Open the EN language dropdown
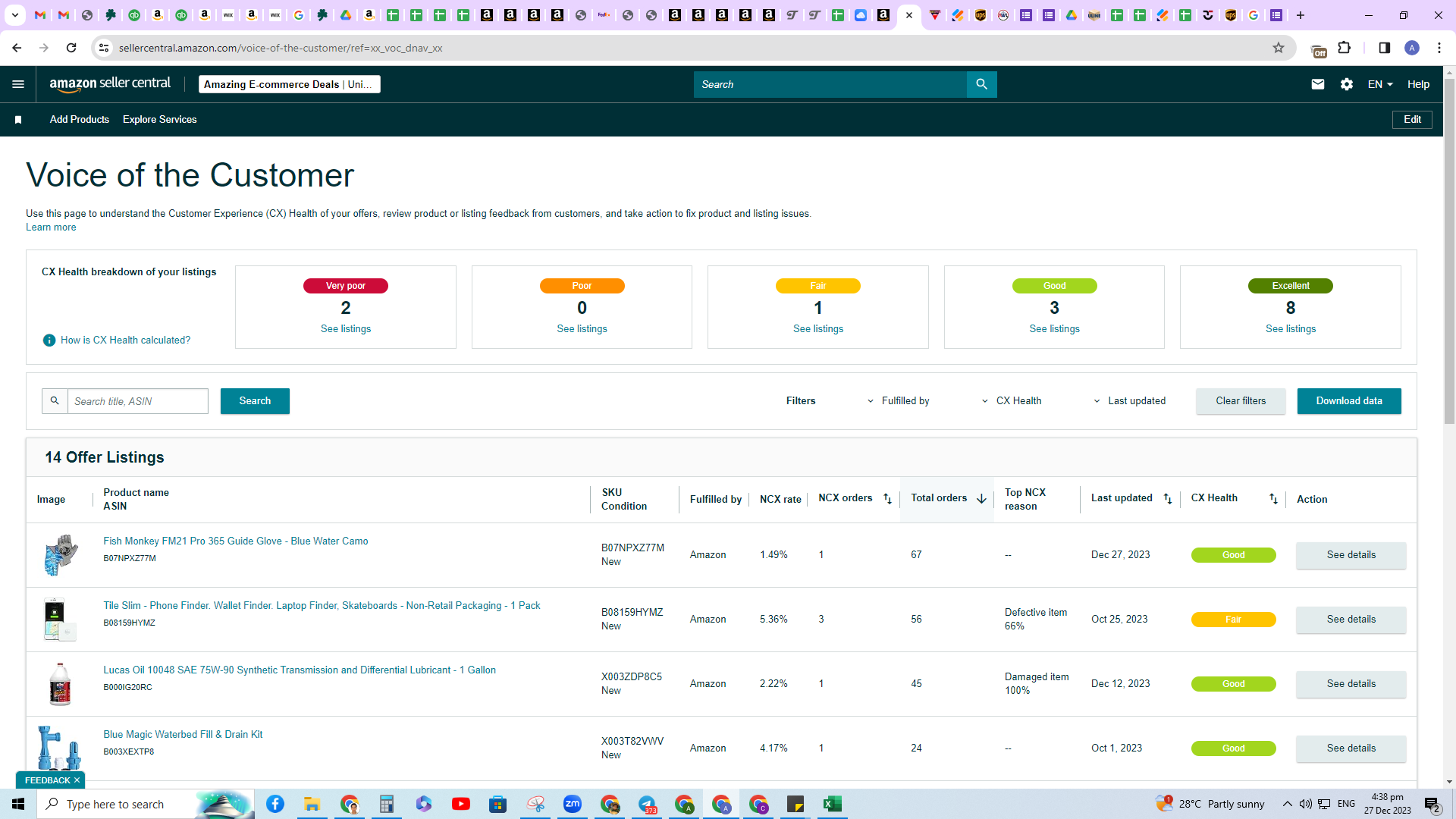1456x819 pixels. tap(1380, 84)
